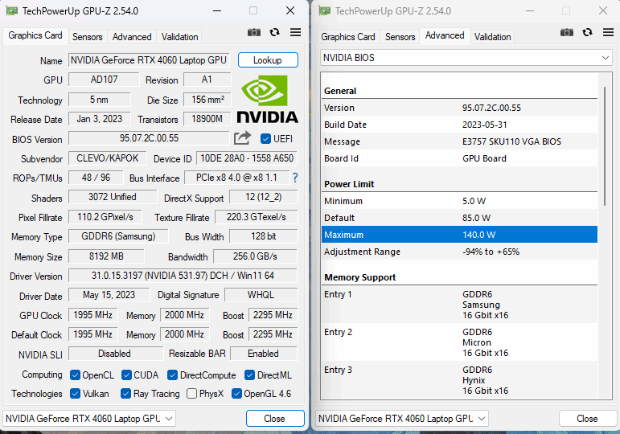Click the BIOS export share icon
Viewport: 620px width, 434px height.
point(242,138)
